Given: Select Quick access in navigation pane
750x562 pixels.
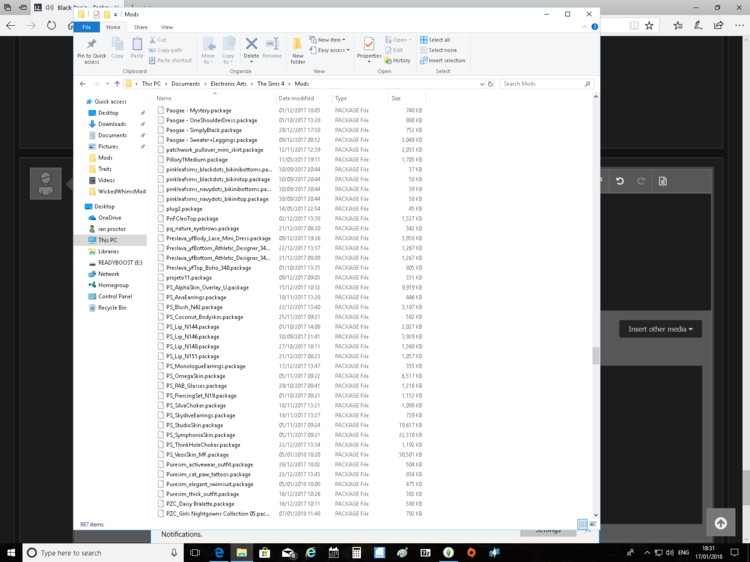Looking at the screenshot, I should pyautogui.click(x=110, y=101).
